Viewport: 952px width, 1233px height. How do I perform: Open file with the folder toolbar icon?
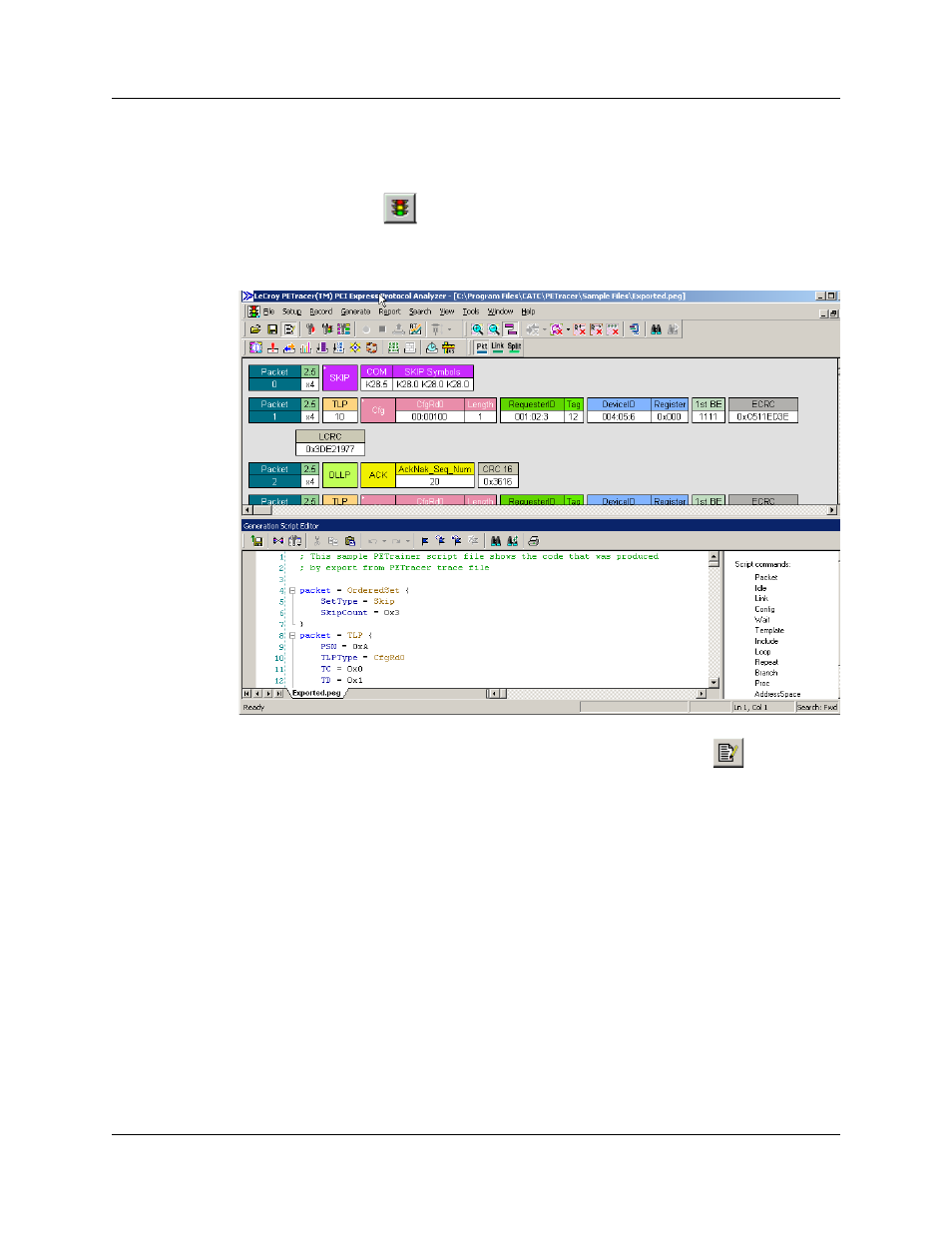pos(255,329)
